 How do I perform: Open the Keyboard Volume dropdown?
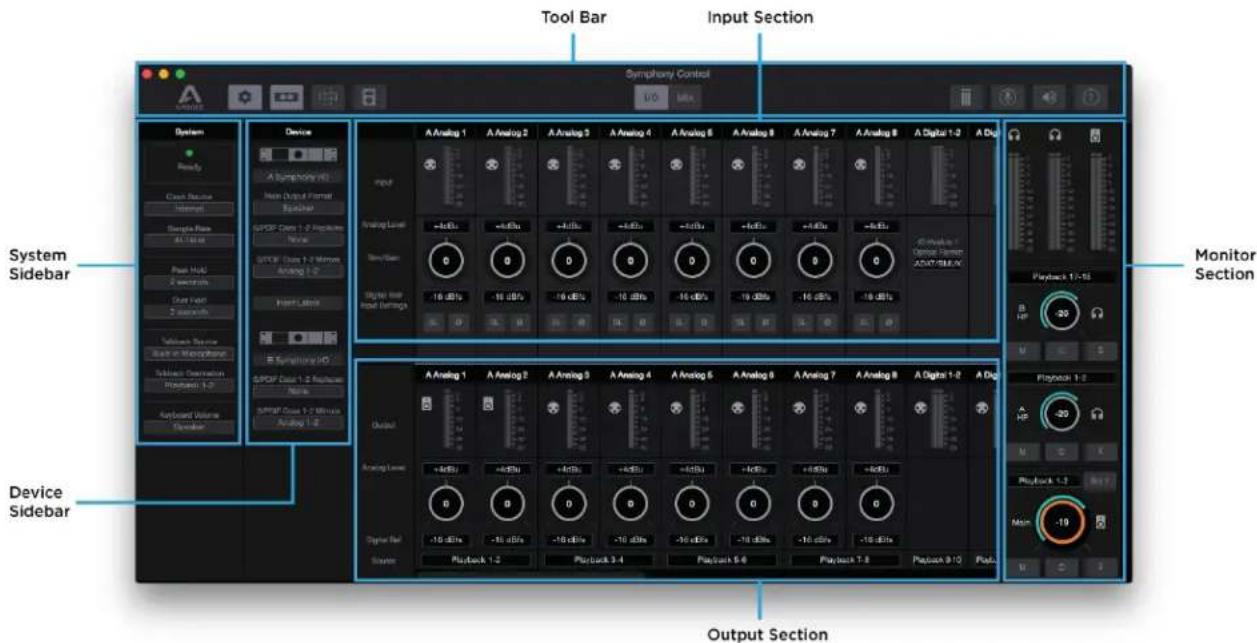(189, 426)
